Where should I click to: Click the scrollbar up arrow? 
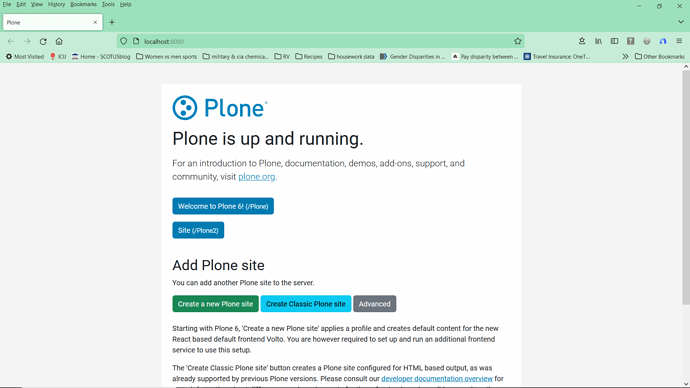pyautogui.click(x=686, y=66)
